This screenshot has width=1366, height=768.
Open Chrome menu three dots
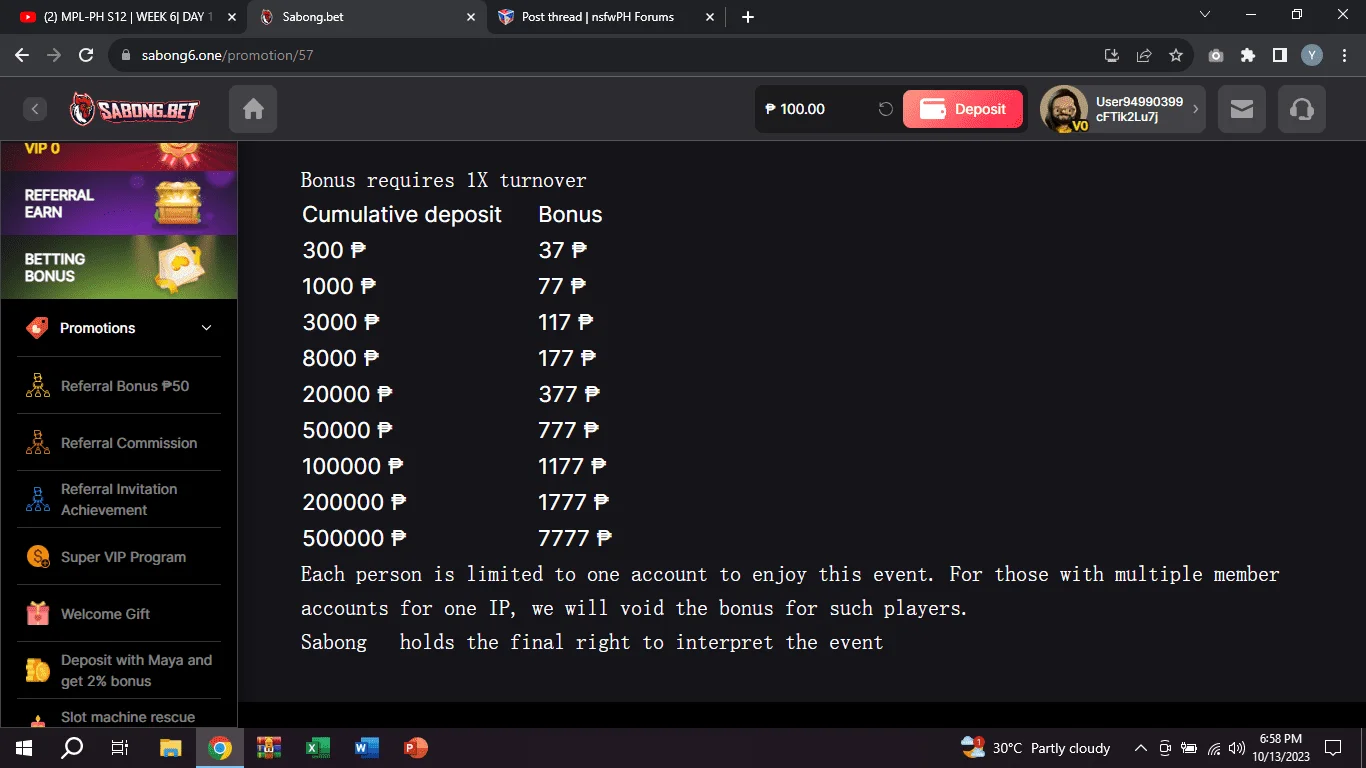point(1343,55)
